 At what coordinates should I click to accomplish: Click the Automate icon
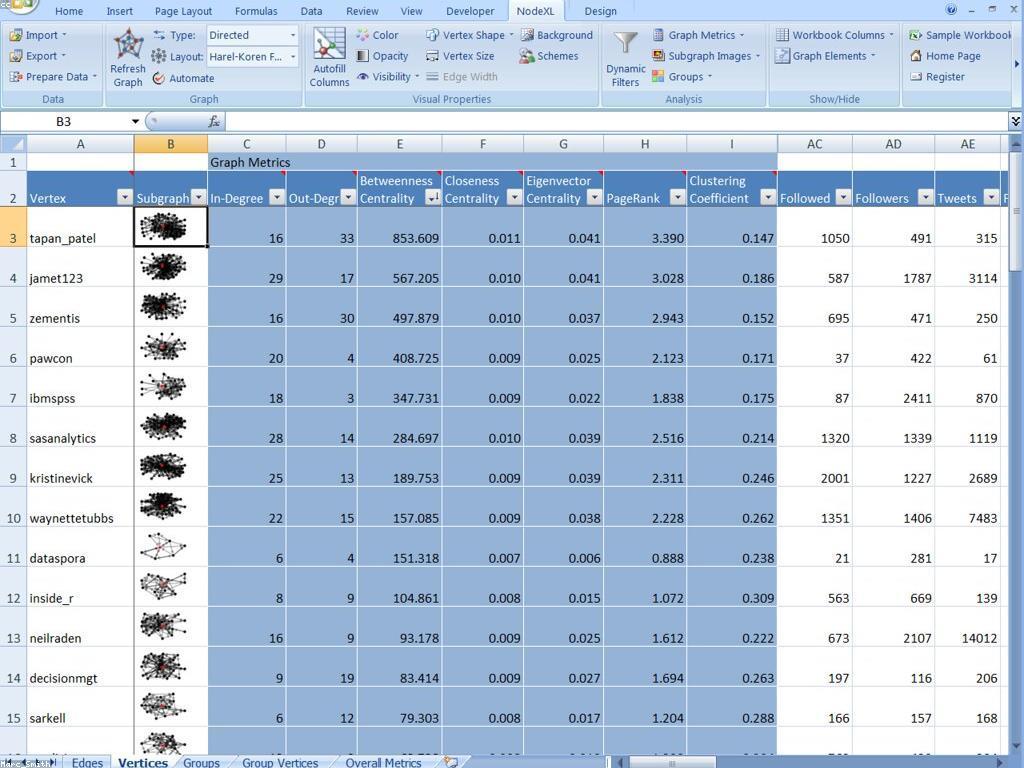(x=159, y=78)
